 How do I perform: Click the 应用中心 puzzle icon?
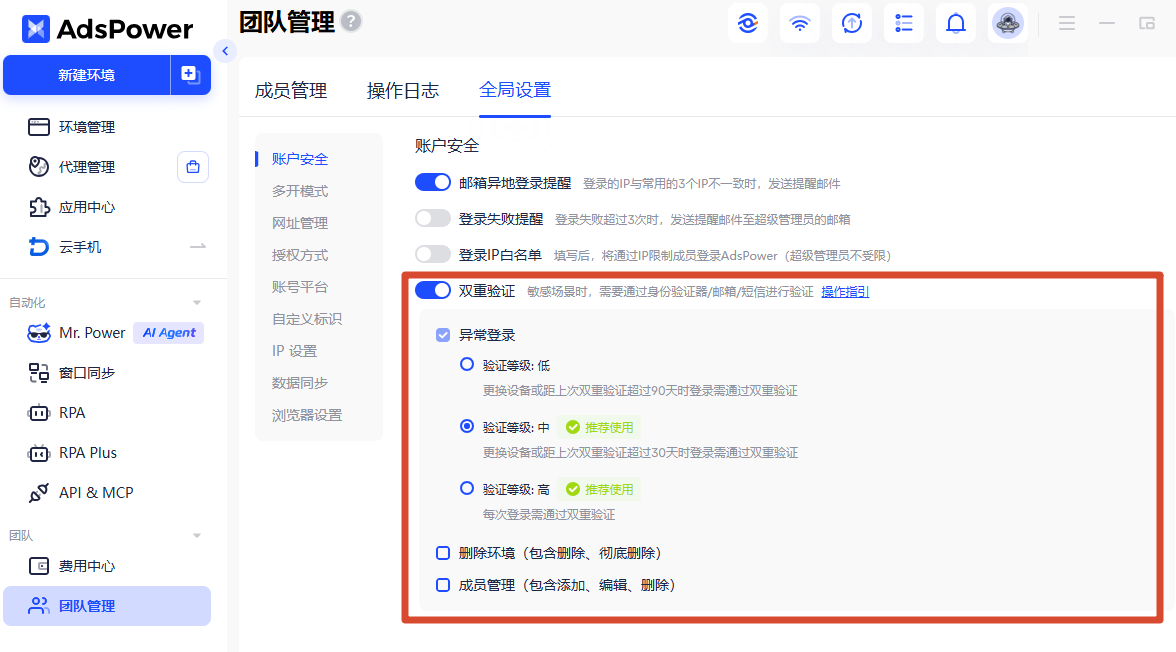tap(38, 207)
